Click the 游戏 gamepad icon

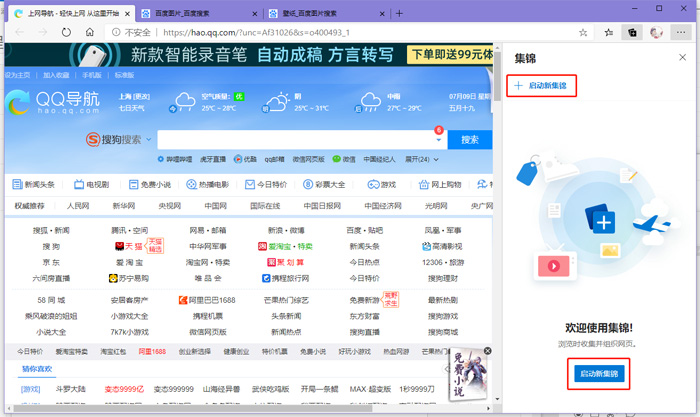pyautogui.click(x=373, y=184)
